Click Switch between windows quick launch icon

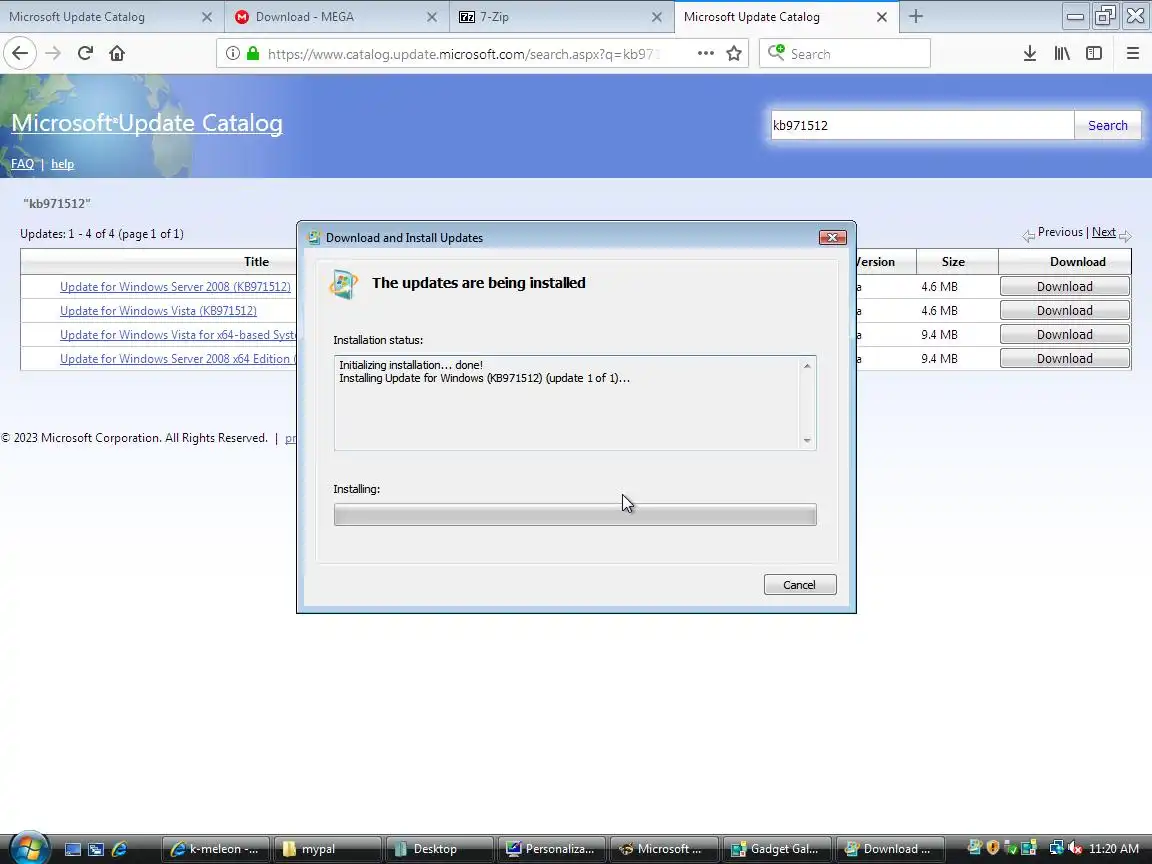pyautogui.click(x=96, y=849)
